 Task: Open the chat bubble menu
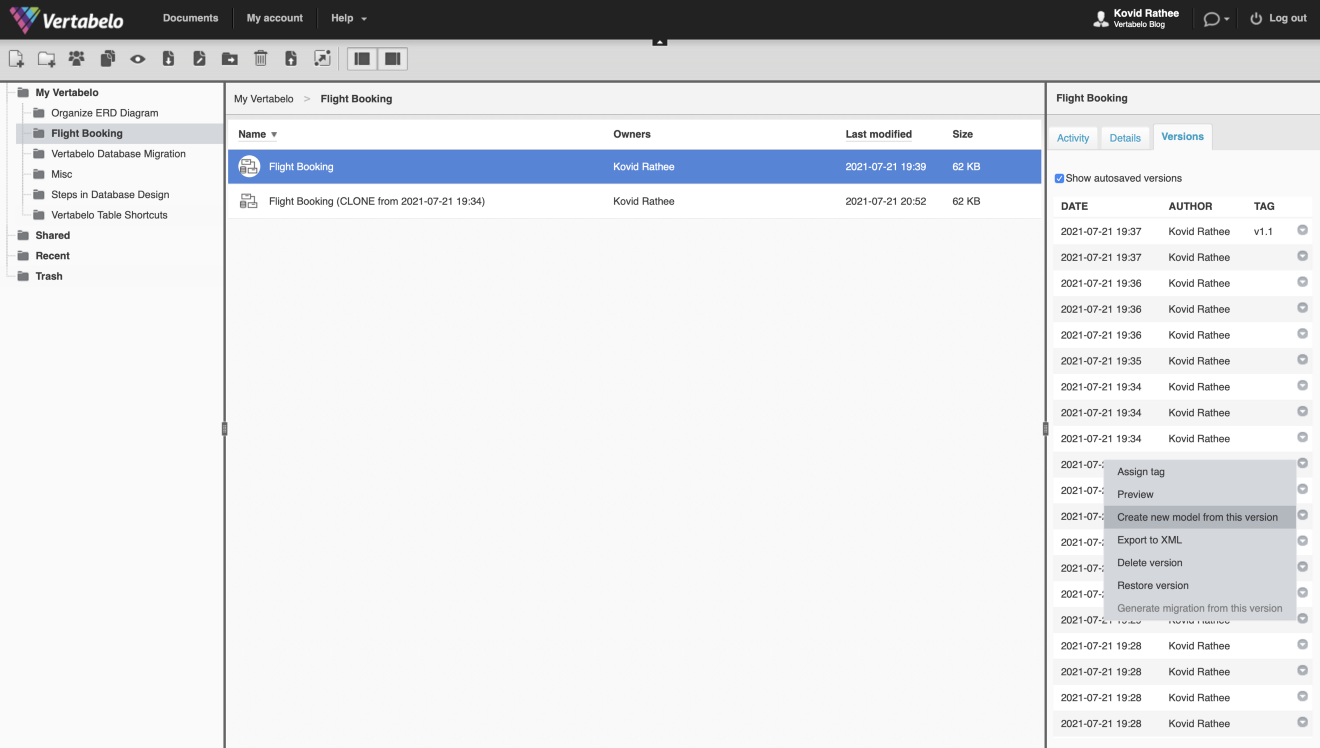1216,18
